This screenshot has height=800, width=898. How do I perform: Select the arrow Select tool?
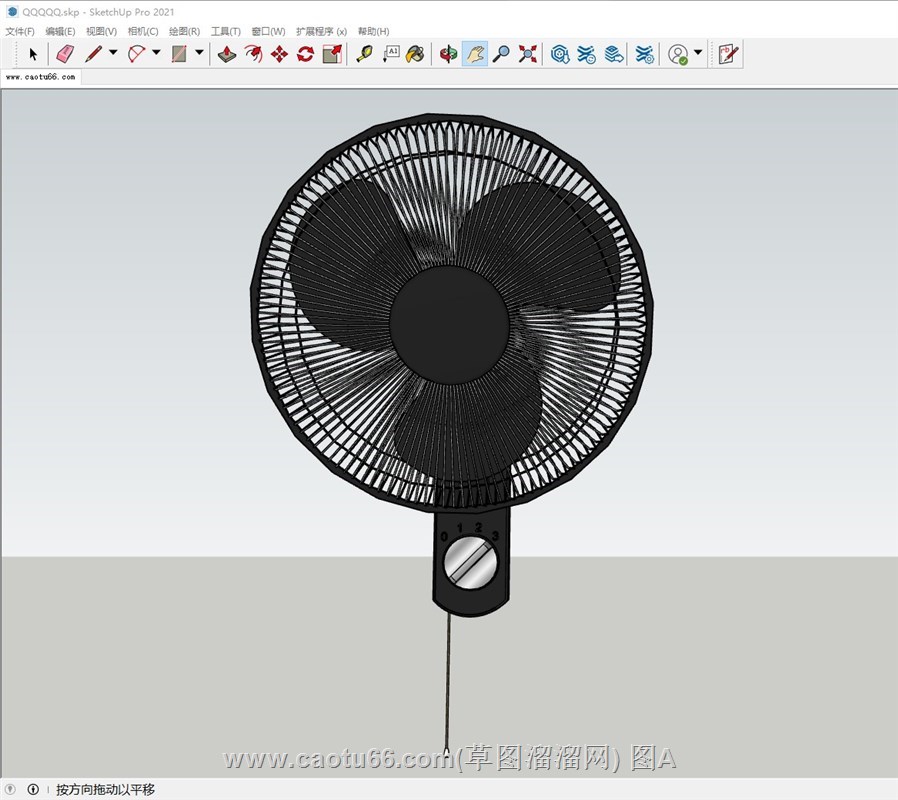(x=33, y=54)
